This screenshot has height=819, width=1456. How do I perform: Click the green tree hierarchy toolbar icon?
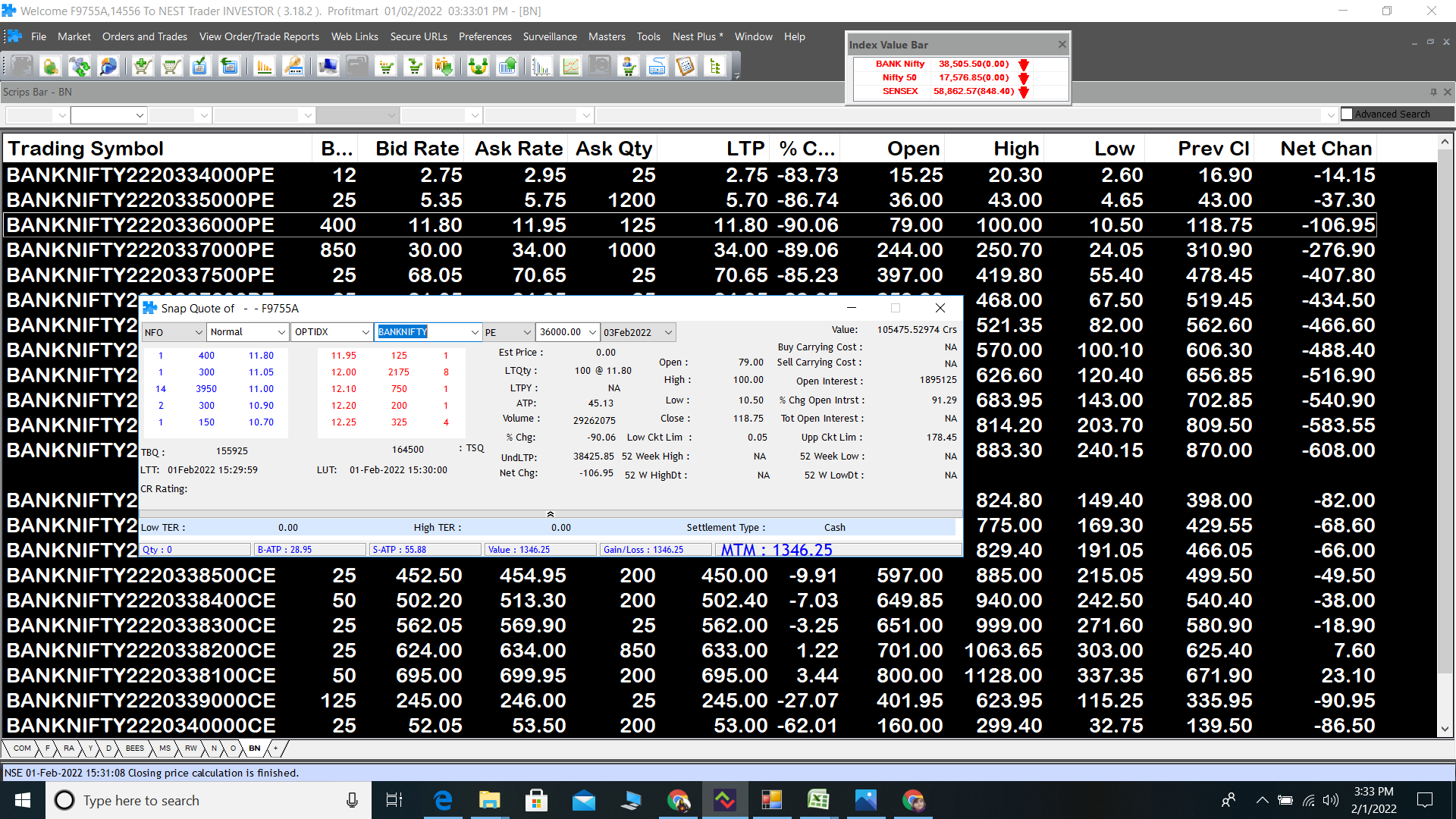(x=715, y=67)
